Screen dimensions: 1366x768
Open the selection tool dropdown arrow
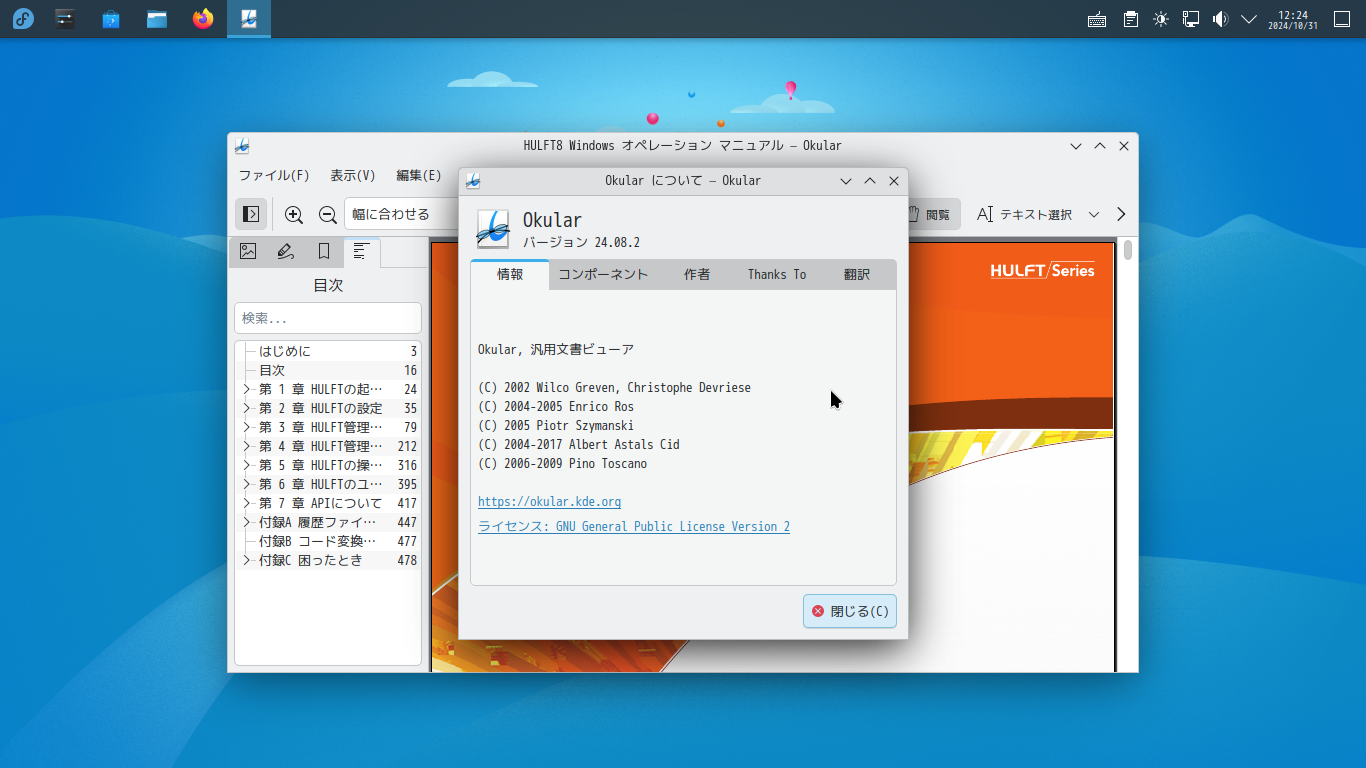click(x=1094, y=214)
